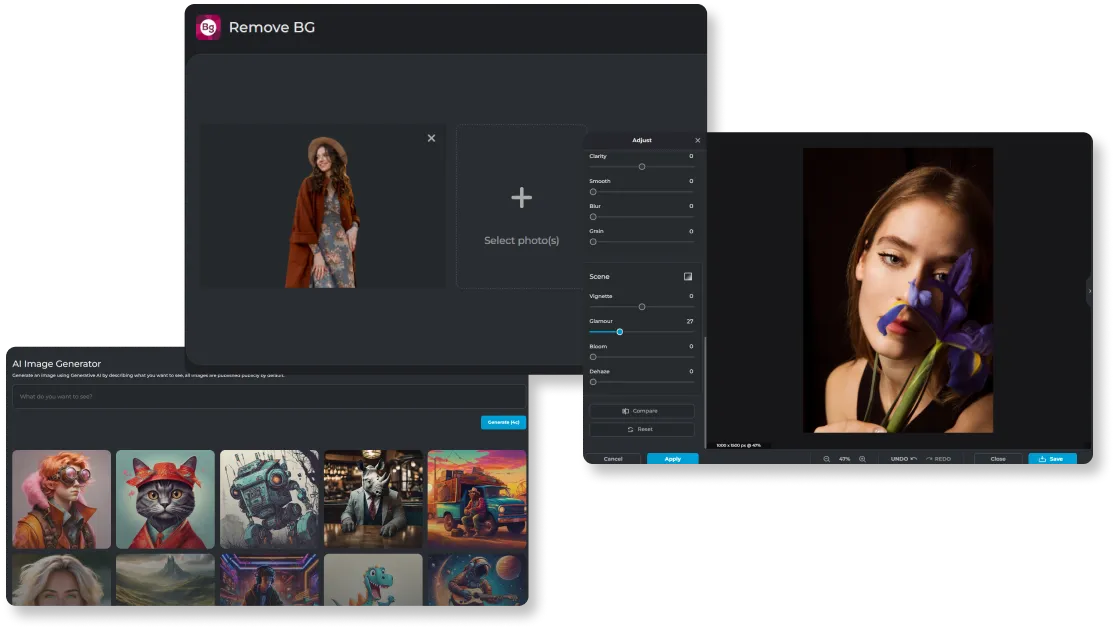Click the image size status text
Viewport: 1115px width, 630px height.
click(x=738, y=445)
